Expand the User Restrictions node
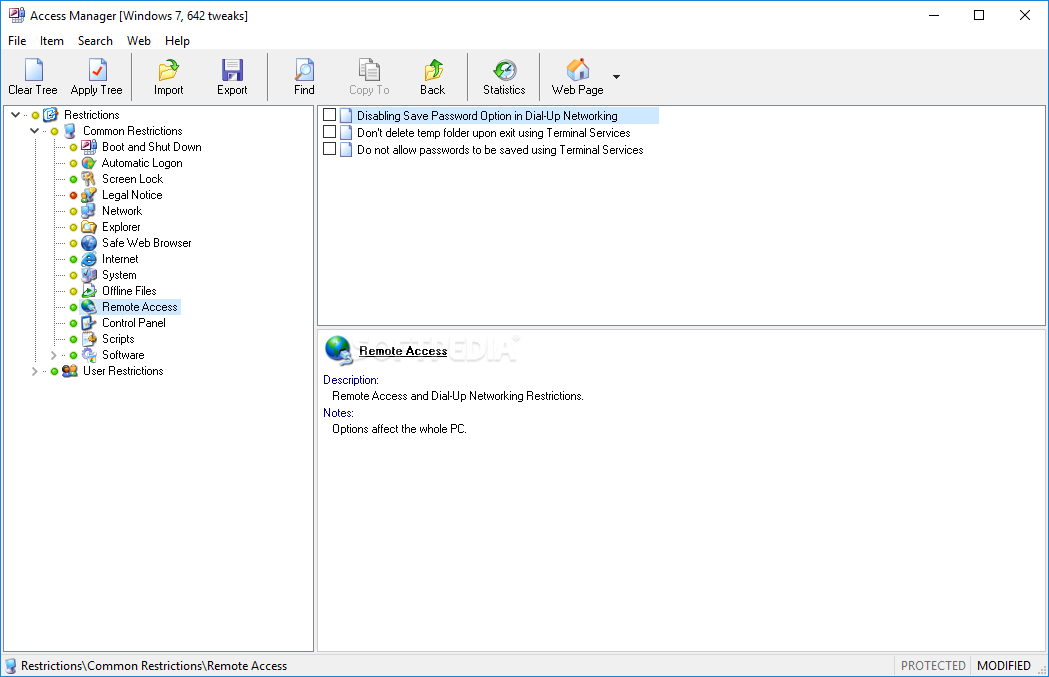Image resolution: width=1049 pixels, height=677 pixels. (34, 371)
